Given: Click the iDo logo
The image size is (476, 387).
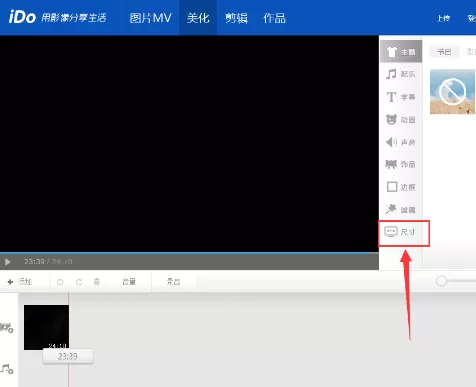Looking at the screenshot, I should click(x=22, y=17).
